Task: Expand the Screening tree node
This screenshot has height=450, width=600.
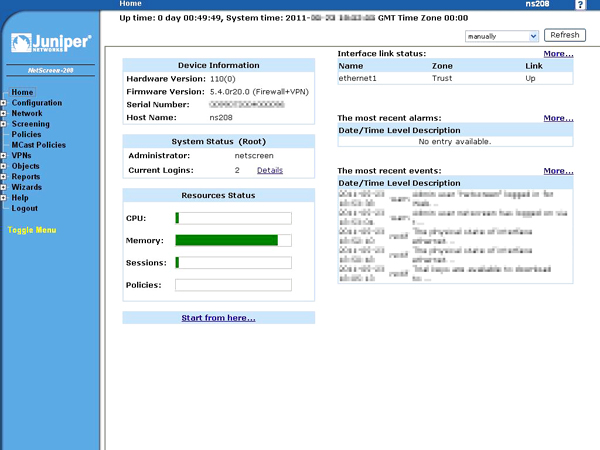Action: click(x=3, y=124)
